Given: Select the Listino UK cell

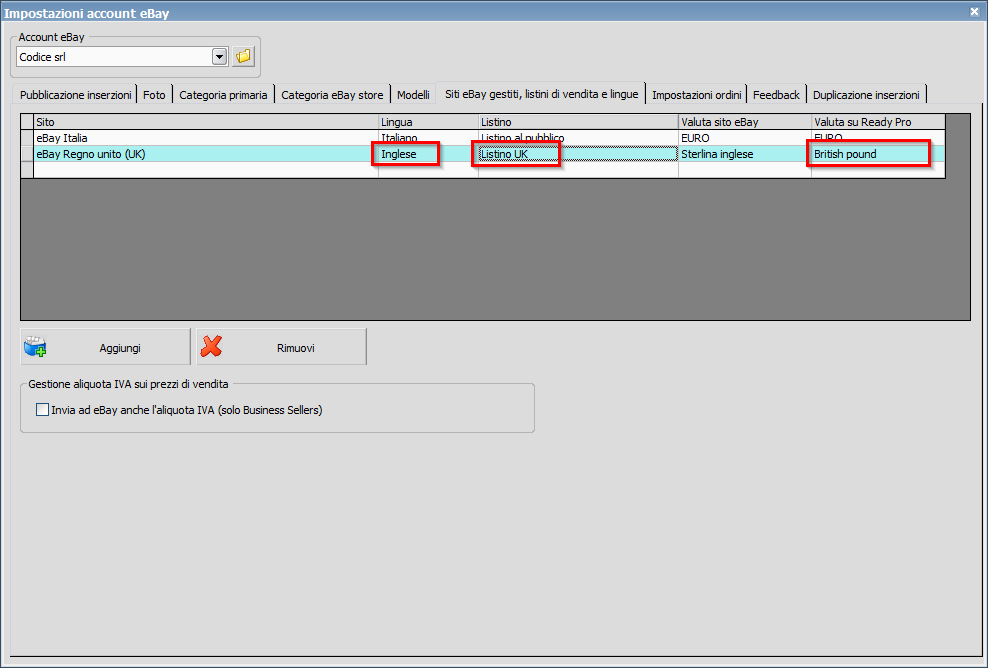Looking at the screenshot, I should pyautogui.click(x=578, y=154).
